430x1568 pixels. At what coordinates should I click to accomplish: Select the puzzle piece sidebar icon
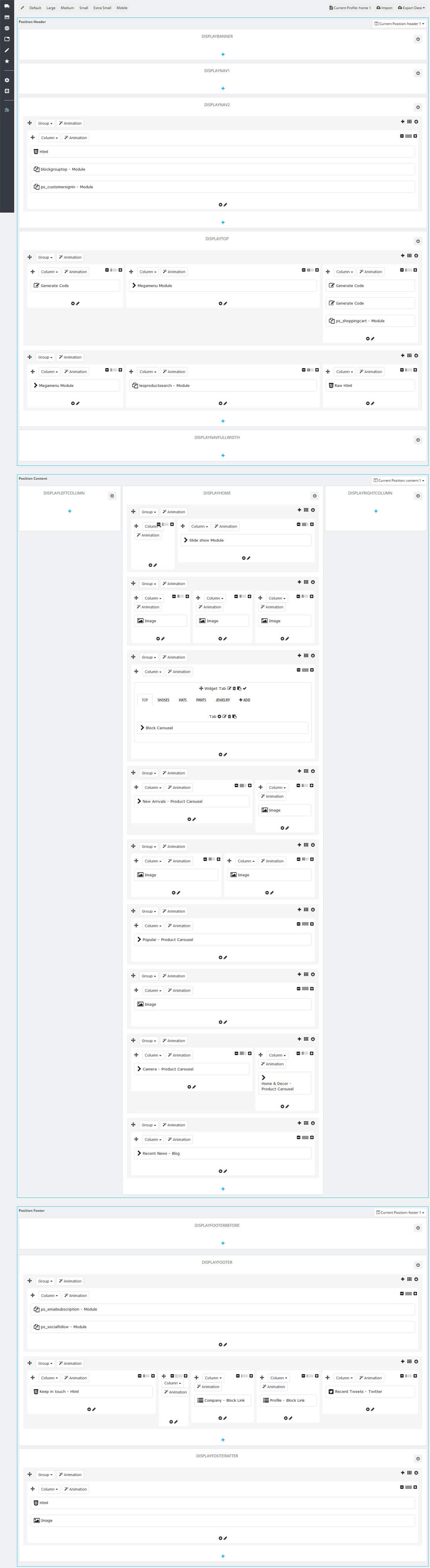click(x=7, y=110)
